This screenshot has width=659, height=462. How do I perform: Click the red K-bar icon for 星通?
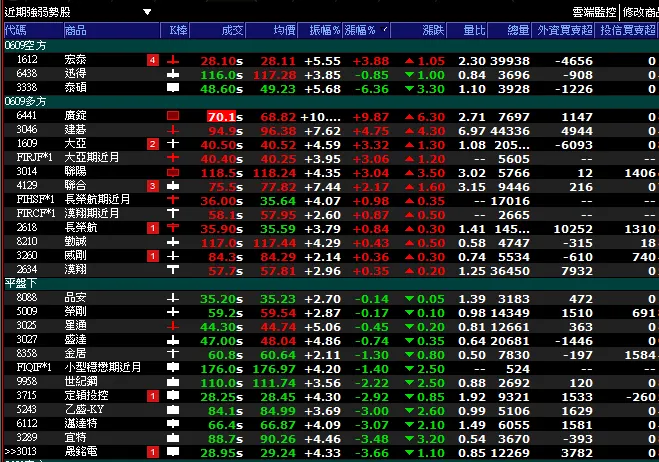tap(173, 326)
